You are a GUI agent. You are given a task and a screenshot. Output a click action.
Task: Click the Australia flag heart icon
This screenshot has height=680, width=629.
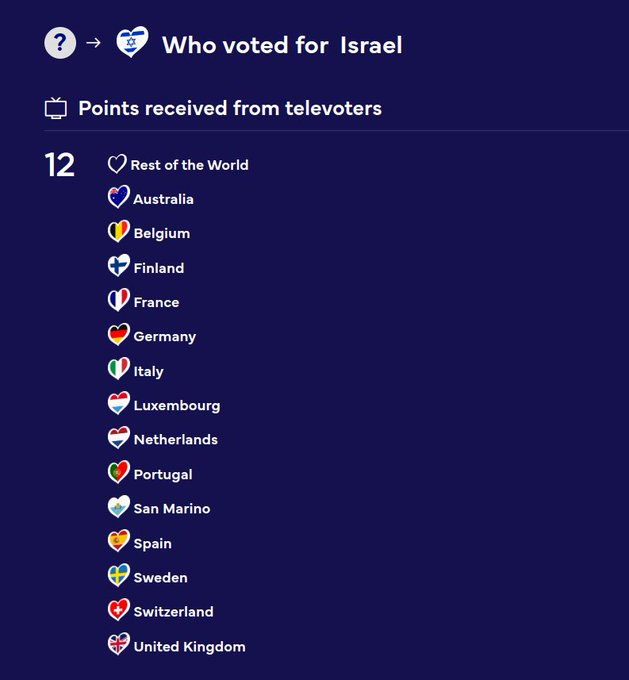[x=119, y=198]
